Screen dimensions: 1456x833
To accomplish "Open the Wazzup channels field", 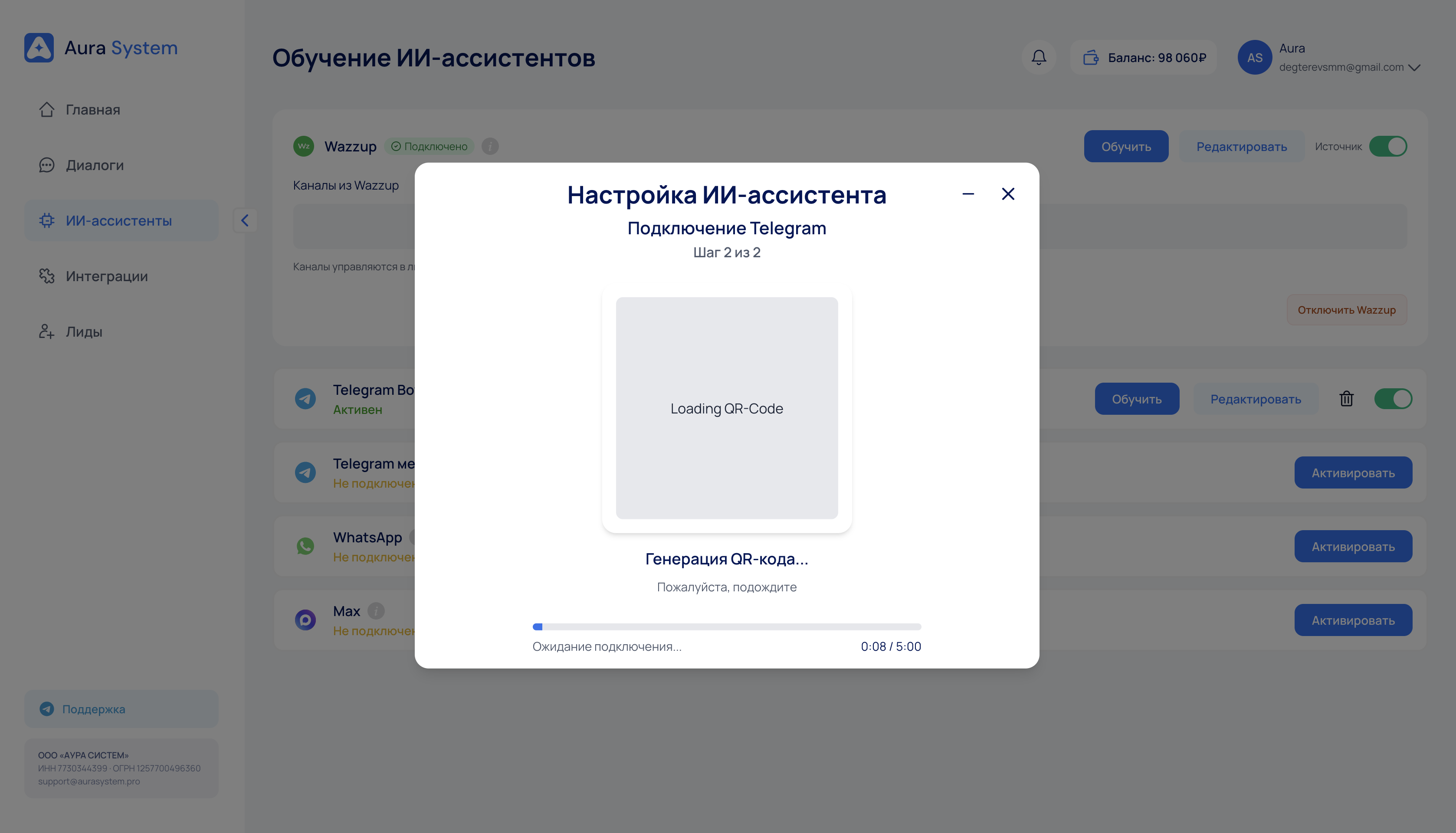I will tap(355, 226).
